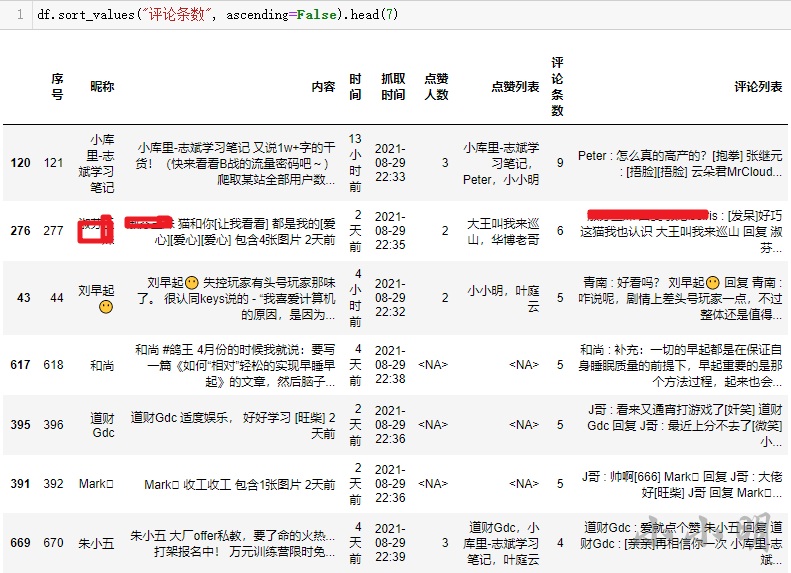Click content cell 包含4张图片 2天前

pos(231,232)
